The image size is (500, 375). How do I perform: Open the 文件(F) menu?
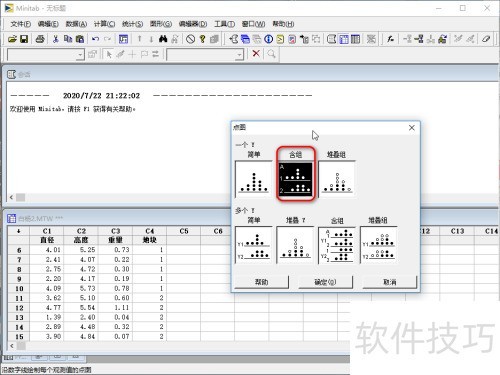pos(20,24)
